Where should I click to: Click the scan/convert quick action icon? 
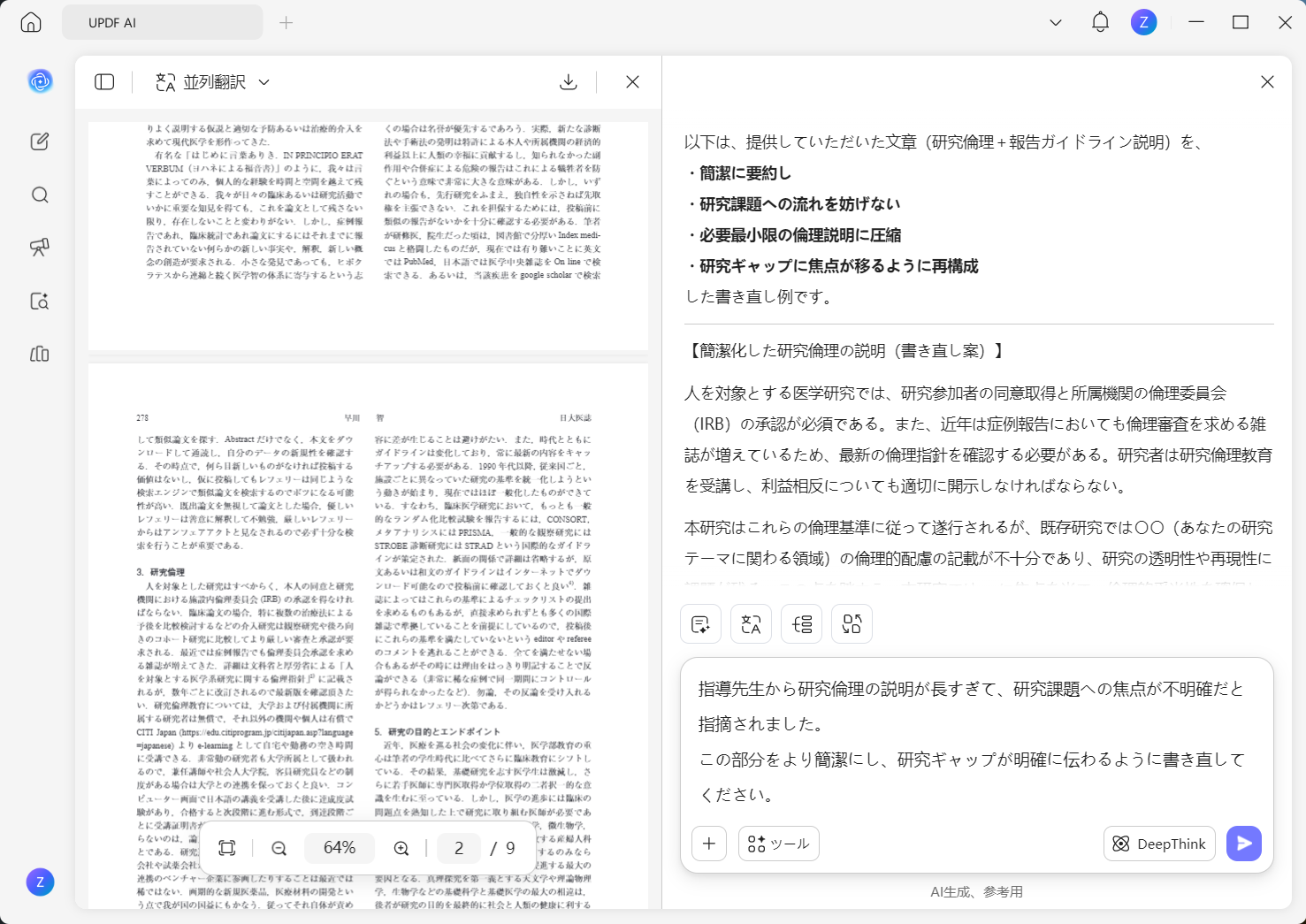852,624
